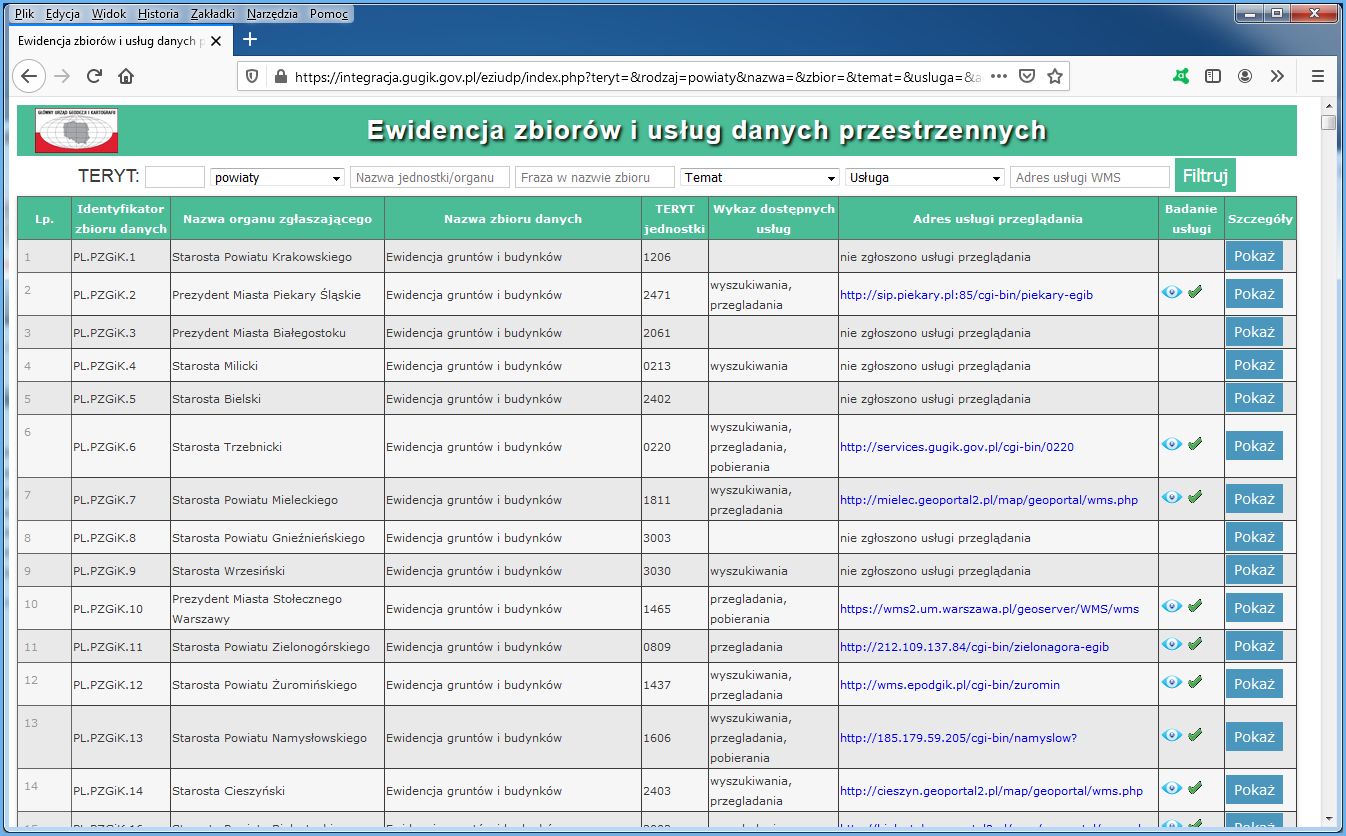Screen dimensions: 1346x836
Task: Green check for Starosta Trzebnicki service
Action: (x=1195, y=444)
